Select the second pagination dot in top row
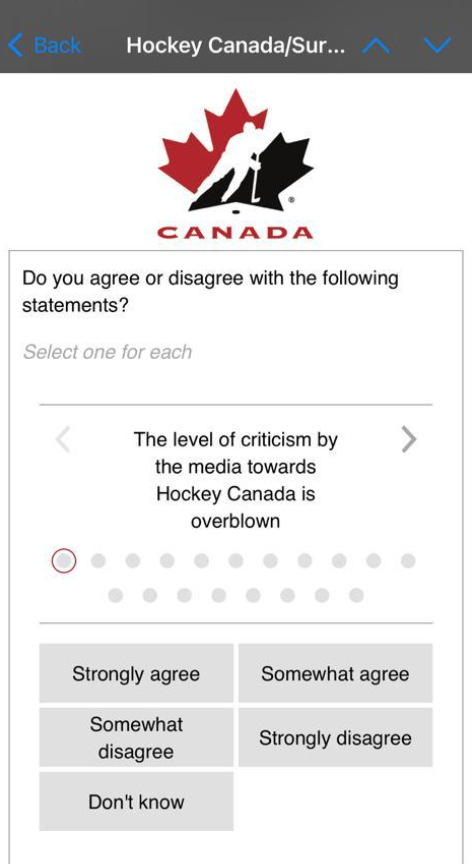The width and height of the screenshot is (472, 864). [x=98, y=561]
